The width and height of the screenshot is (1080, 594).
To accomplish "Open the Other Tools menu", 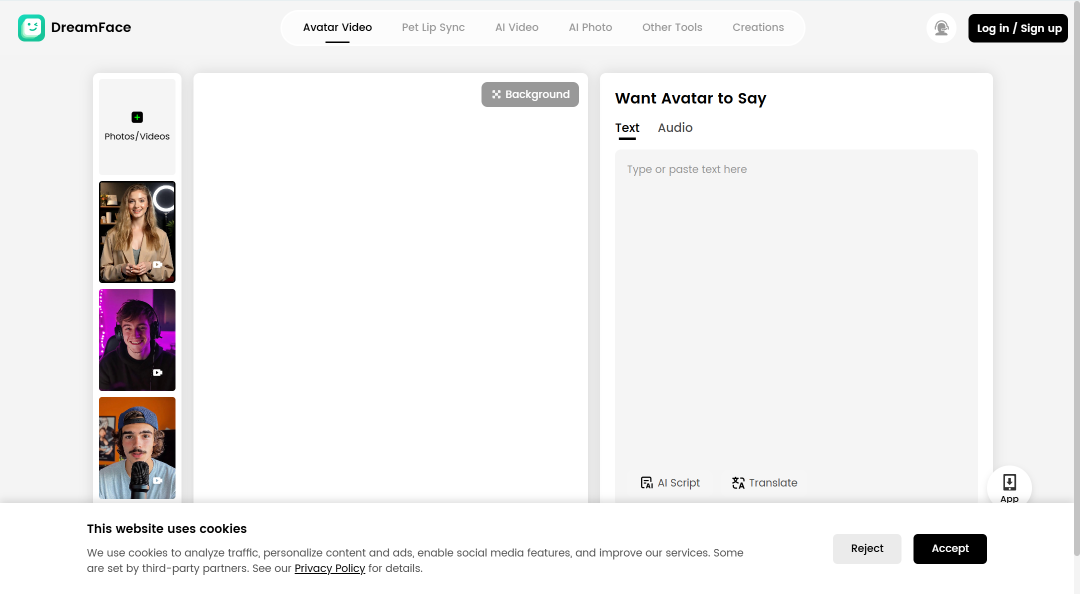I will (672, 28).
